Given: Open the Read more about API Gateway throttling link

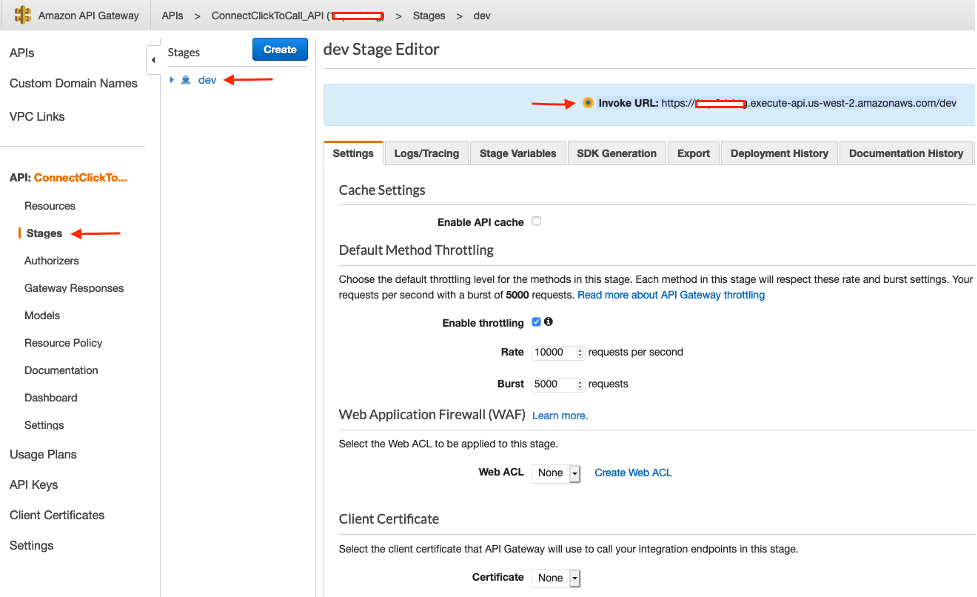Looking at the screenshot, I should [671, 295].
